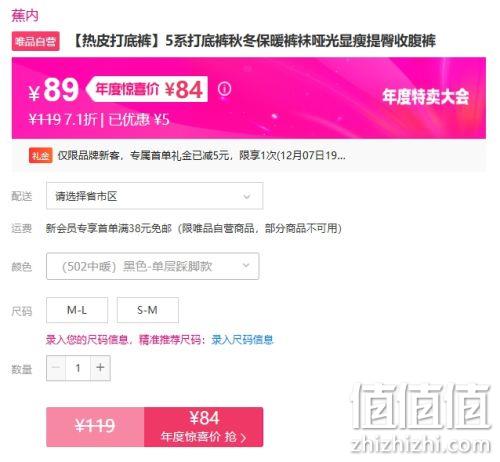The width and height of the screenshot is (500, 462).
Task: Click the chevron in the 请选择省市区 dropdown
Action: click(247, 196)
